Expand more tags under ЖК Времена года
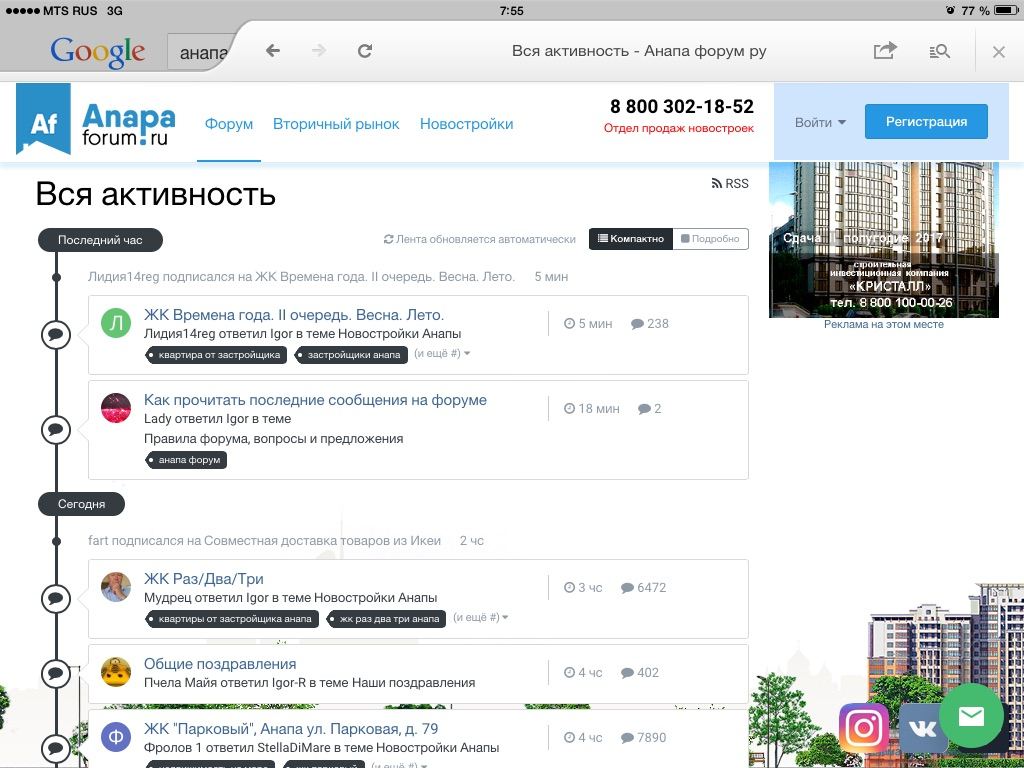The image size is (1024, 768). [442, 354]
